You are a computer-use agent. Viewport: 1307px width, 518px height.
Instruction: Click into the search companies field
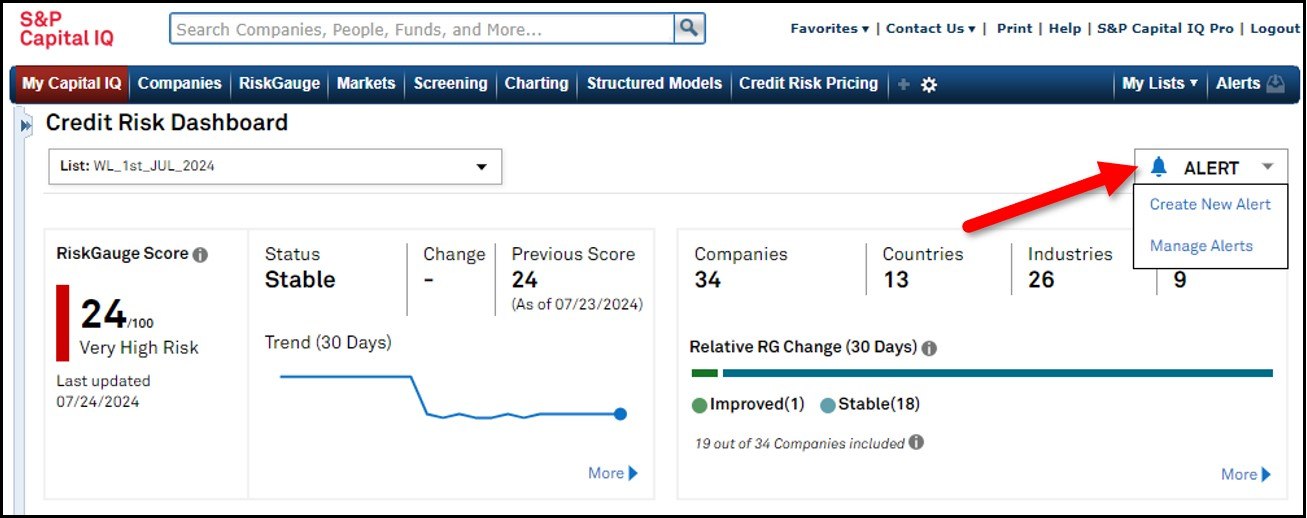point(423,29)
